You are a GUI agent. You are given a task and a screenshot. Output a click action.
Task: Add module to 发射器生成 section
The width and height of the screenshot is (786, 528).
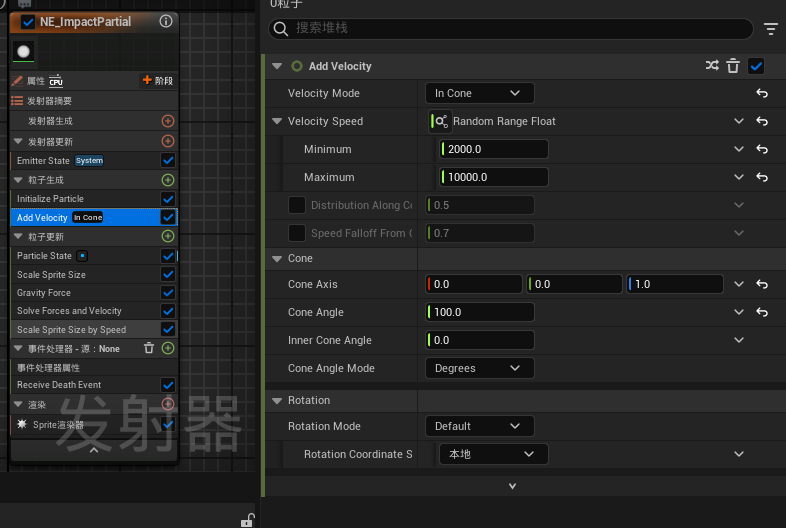click(168, 121)
